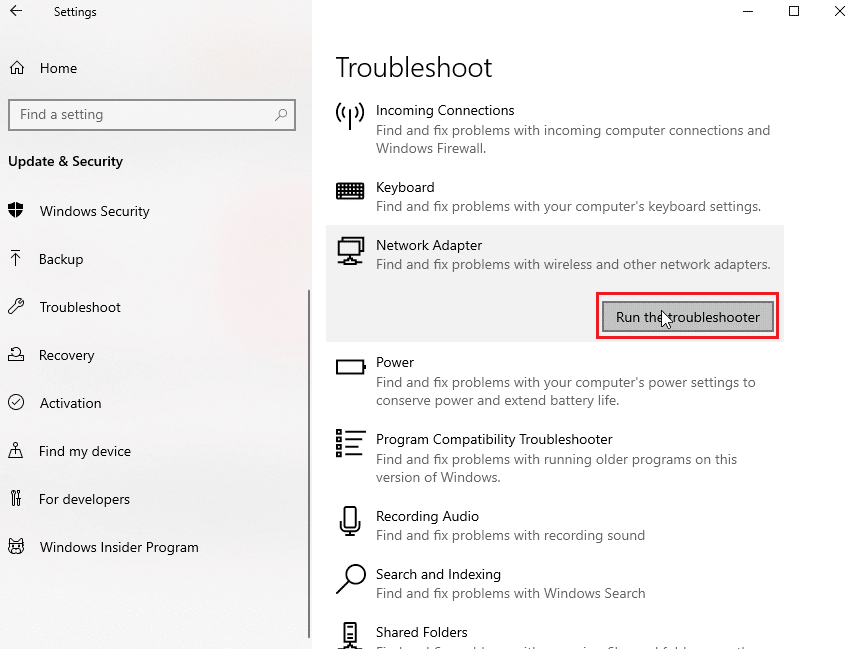The width and height of the screenshot is (859, 649).
Task: Type in the Find a setting field
Action: [x=140, y=115]
